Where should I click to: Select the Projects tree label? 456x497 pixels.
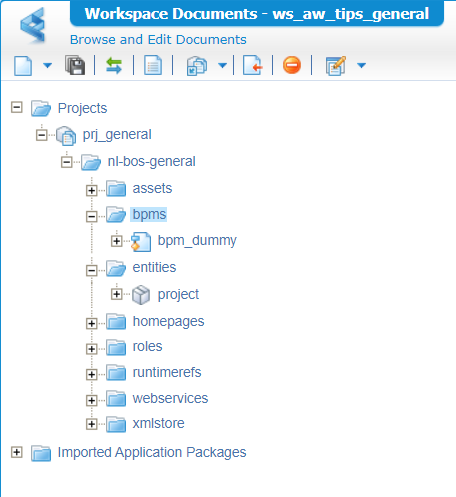click(x=82, y=108)
